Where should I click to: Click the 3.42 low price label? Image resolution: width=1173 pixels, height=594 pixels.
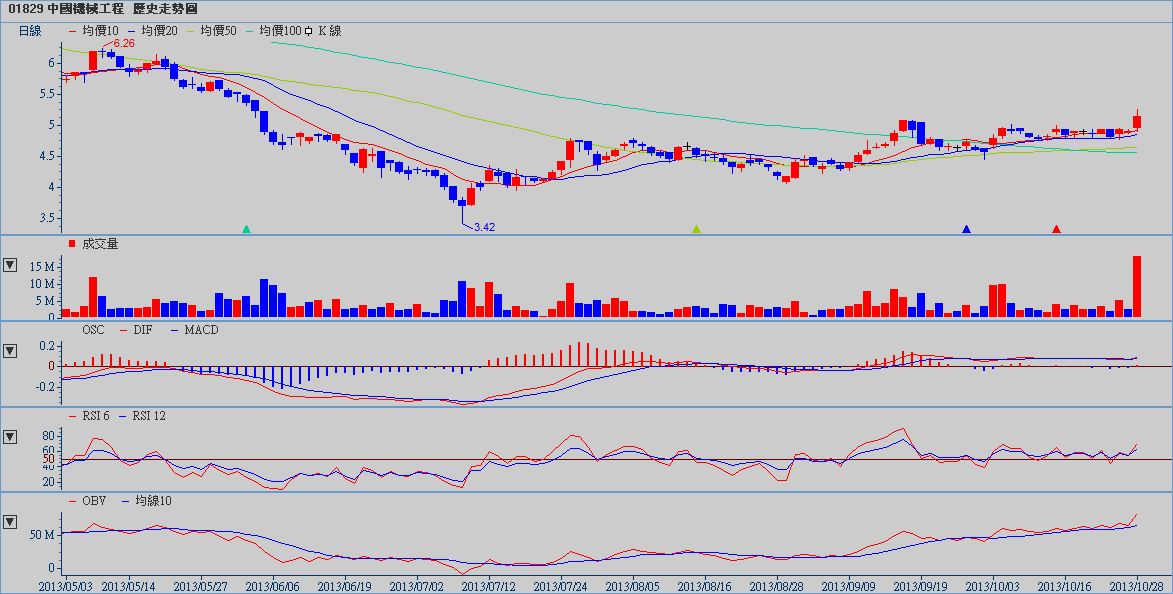click(x=484, y=227)
